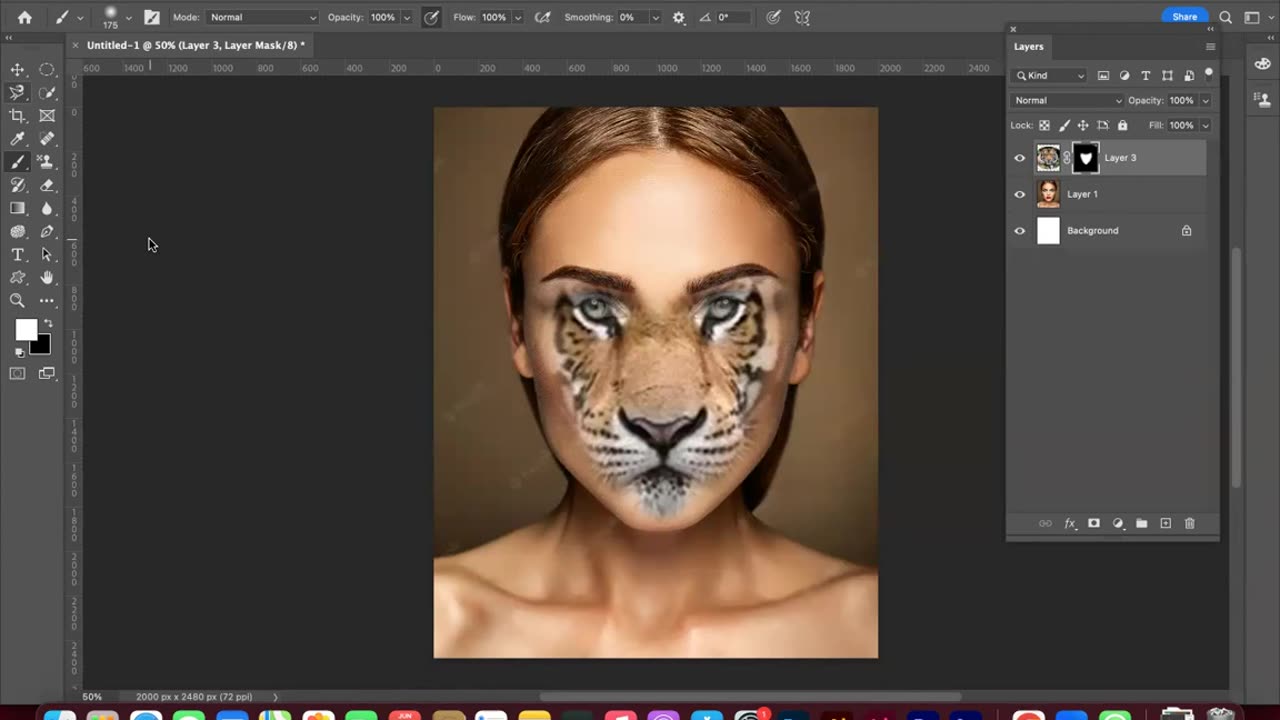Expand layer Fill dropdown arrow
1280x720 pixels.
click(1205, 126)
